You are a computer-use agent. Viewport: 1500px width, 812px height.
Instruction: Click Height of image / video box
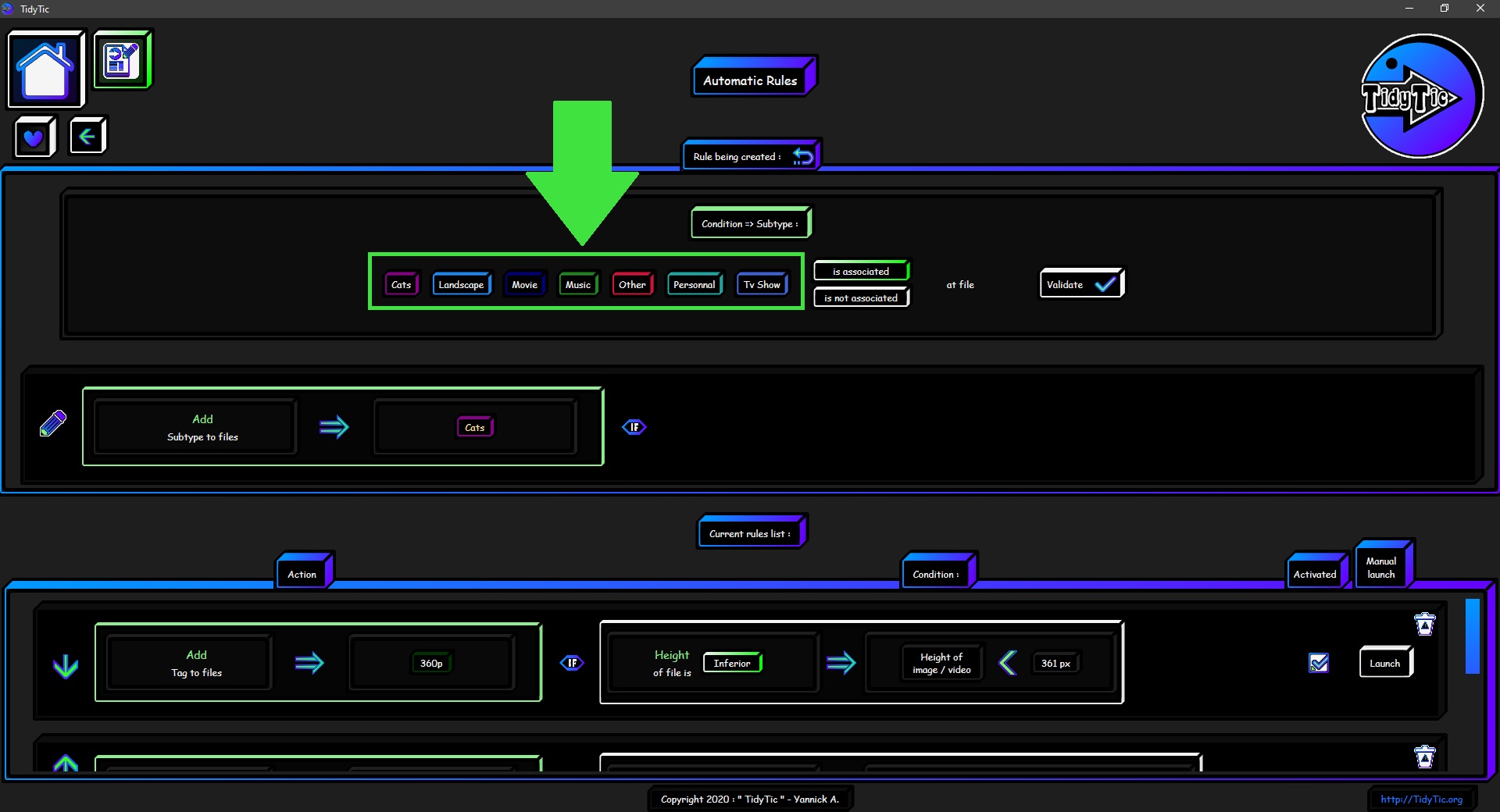coord(941,663)
